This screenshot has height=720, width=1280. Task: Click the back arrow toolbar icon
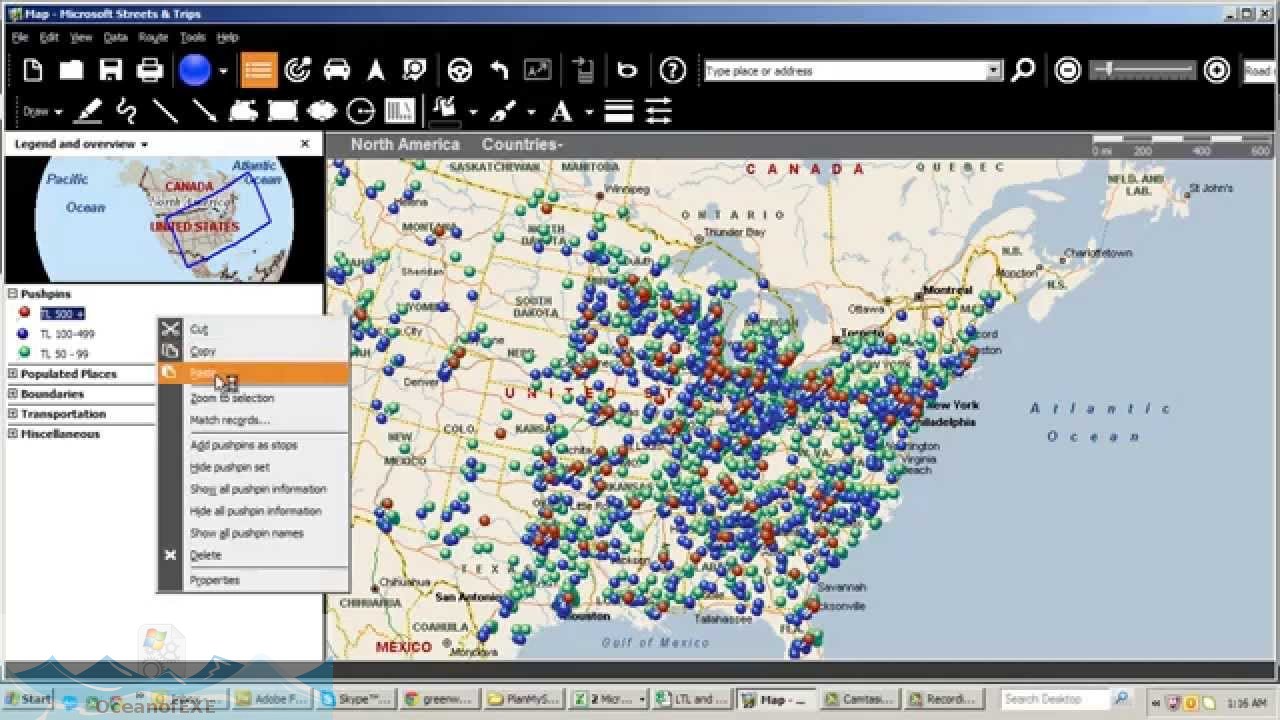tap(499, 70)
